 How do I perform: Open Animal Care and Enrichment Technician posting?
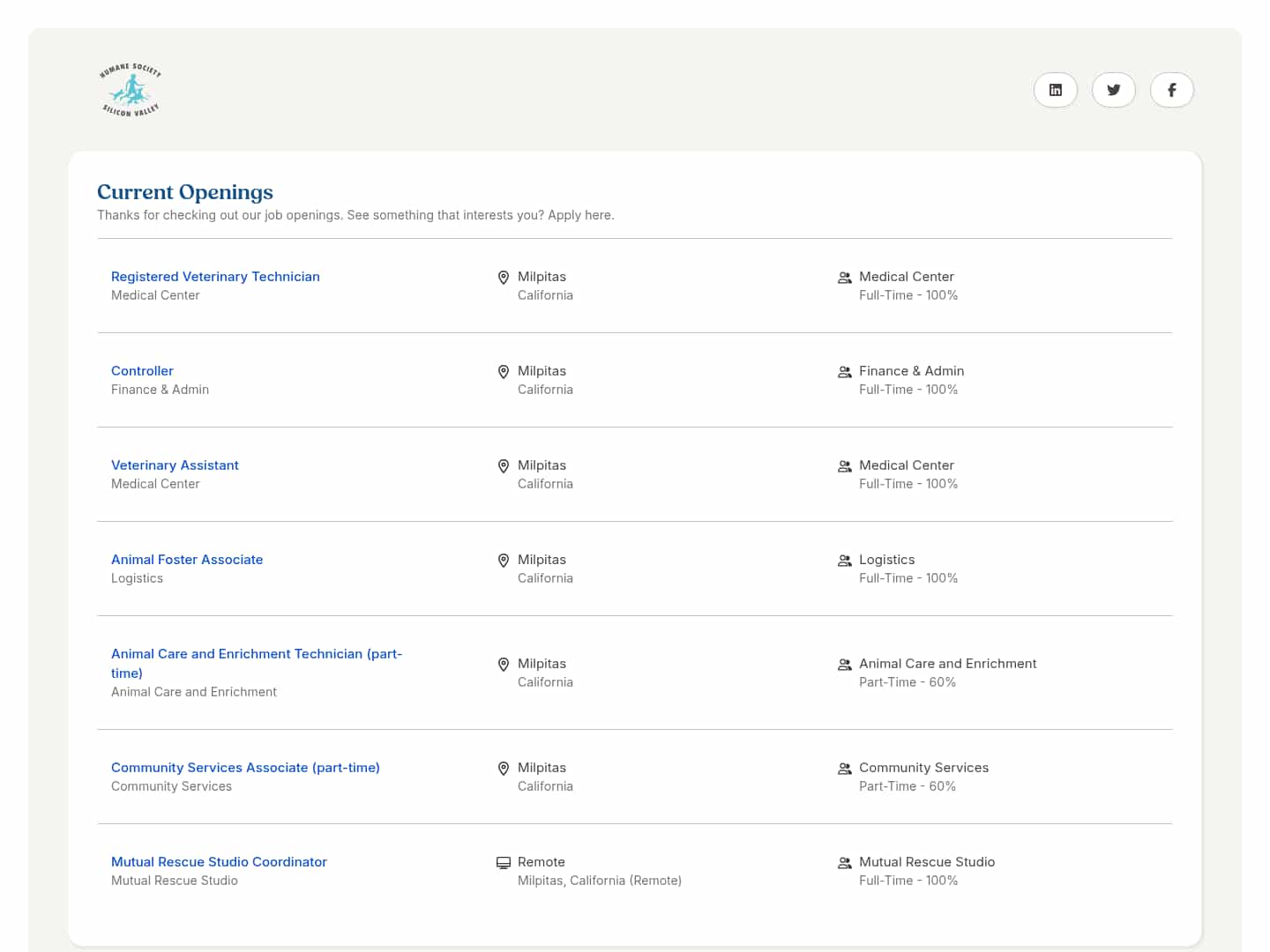click(256, 654)
